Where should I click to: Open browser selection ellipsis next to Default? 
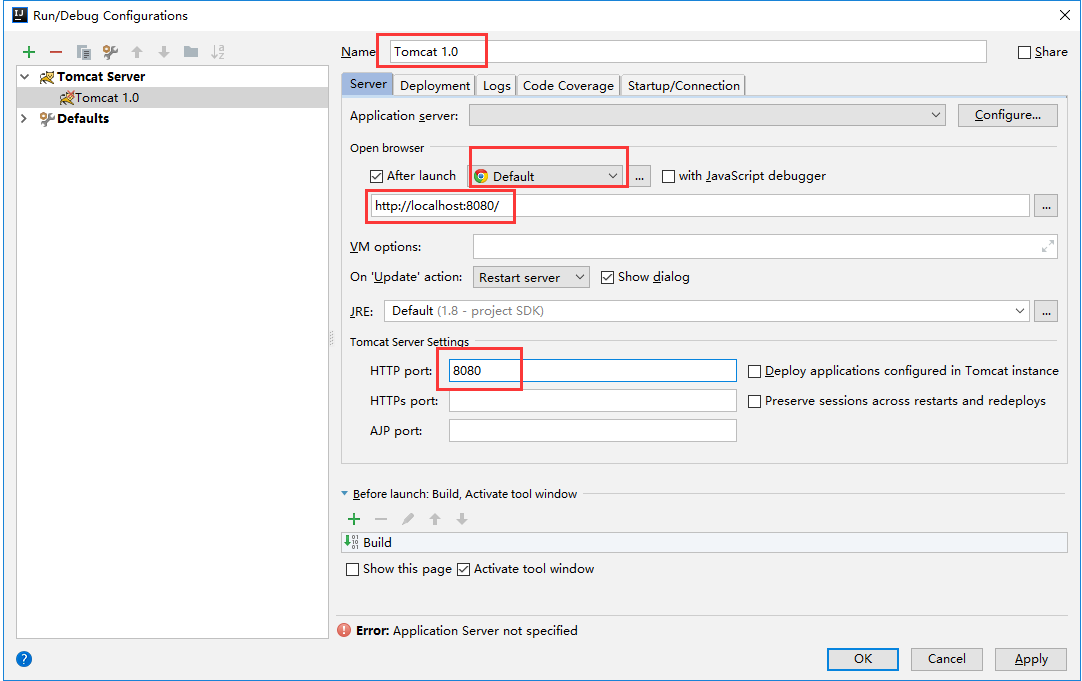(640, 176)
